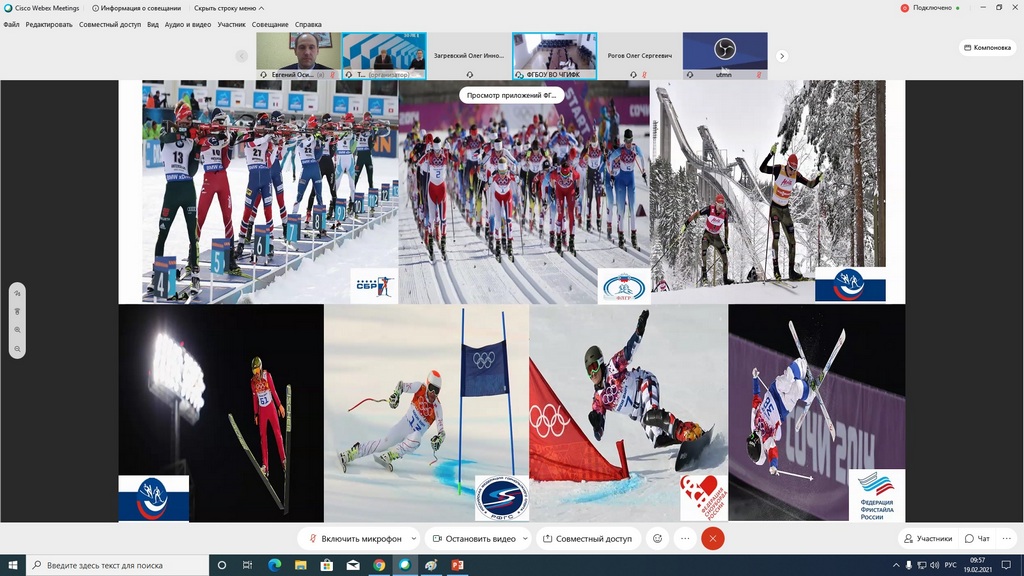Image resolution: width=1024 pixels, height=576 pixels.
Task: Open the Чат chat panel
Action: pos(978,538)
